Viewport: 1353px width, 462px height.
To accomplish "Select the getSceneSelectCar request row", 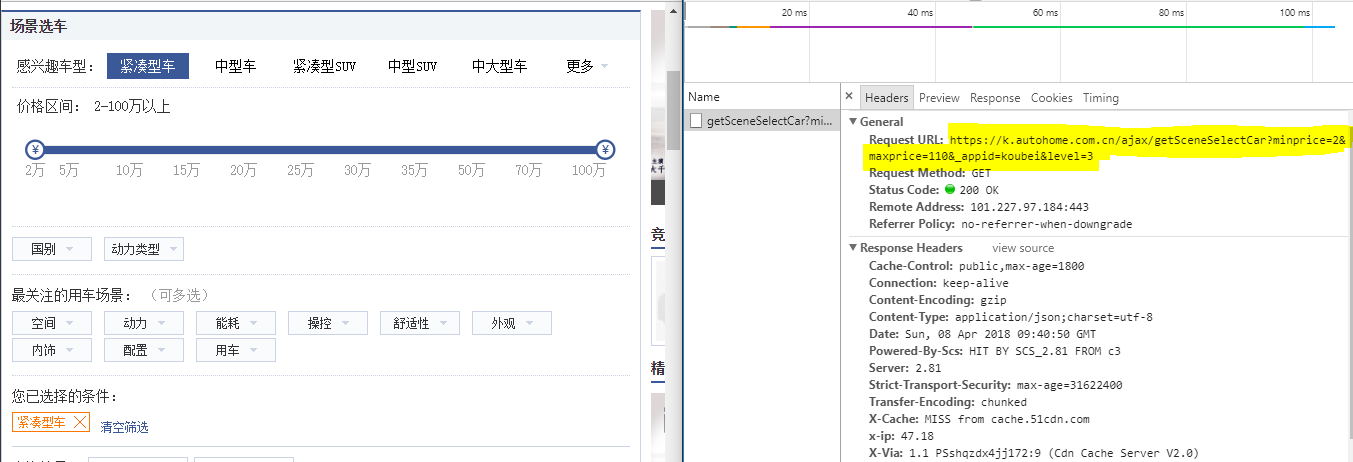I will pos(762,121).
